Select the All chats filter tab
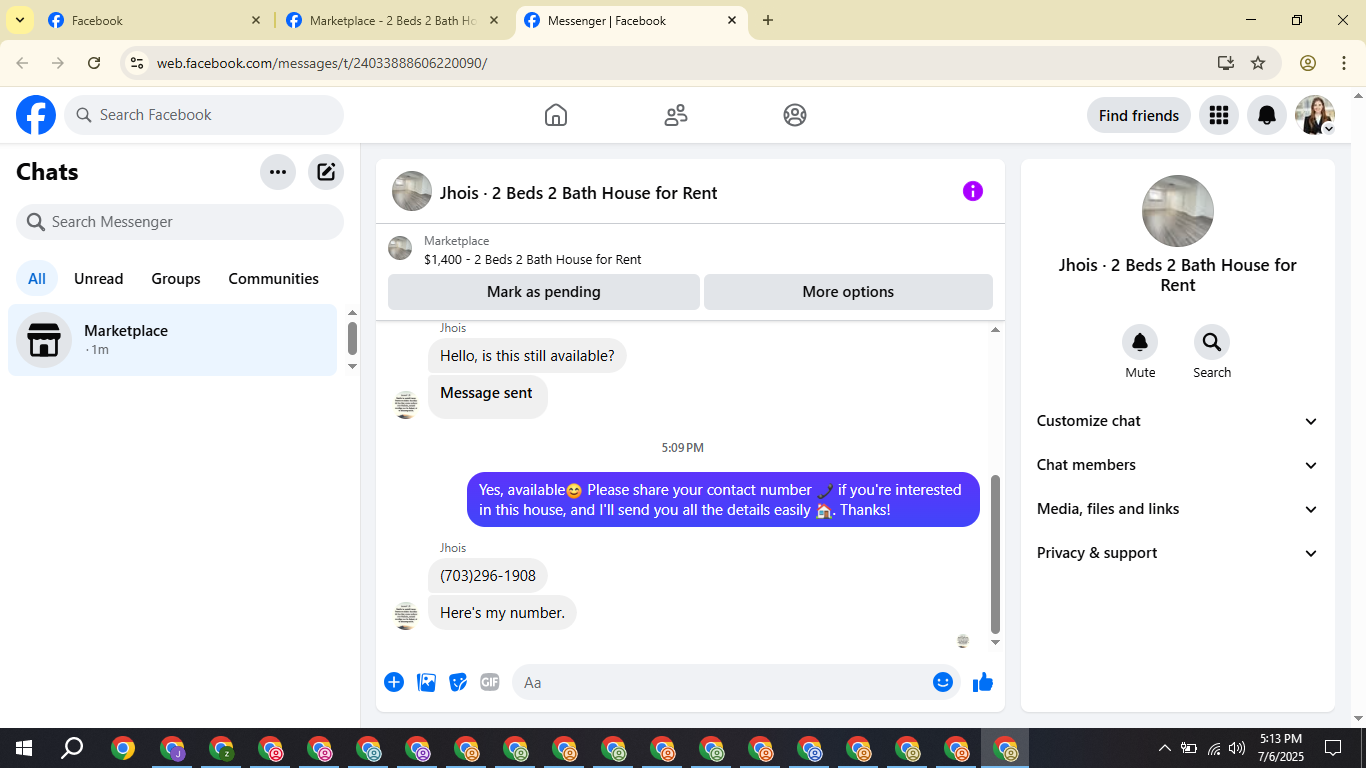1366x768 pixels. click(x=37, y=279)
